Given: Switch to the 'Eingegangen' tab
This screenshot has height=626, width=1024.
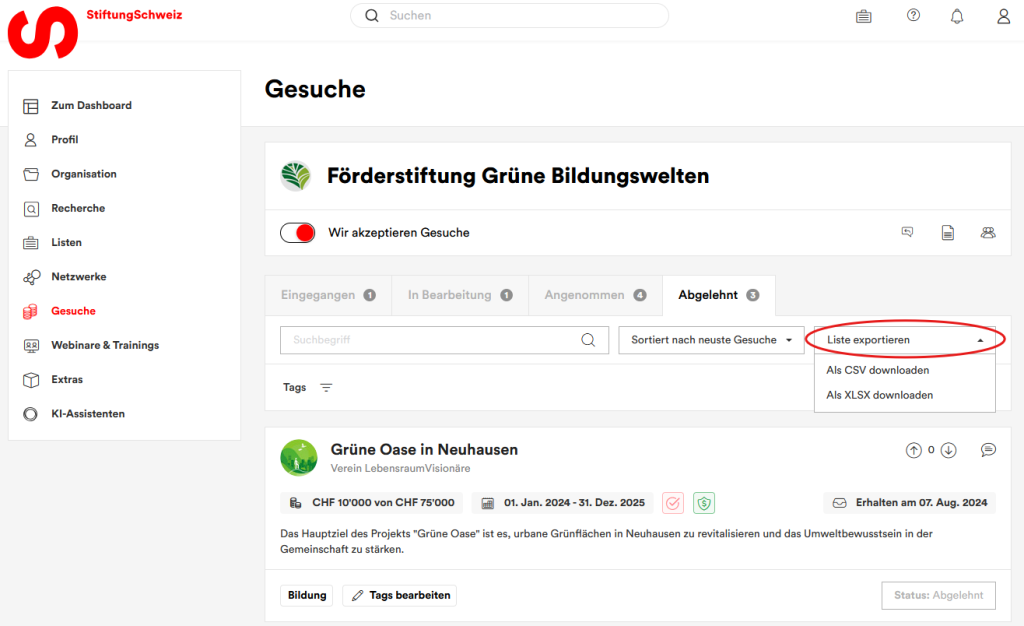Looking at the screenshot, I should pyautogui.click(x=327, y=296).
